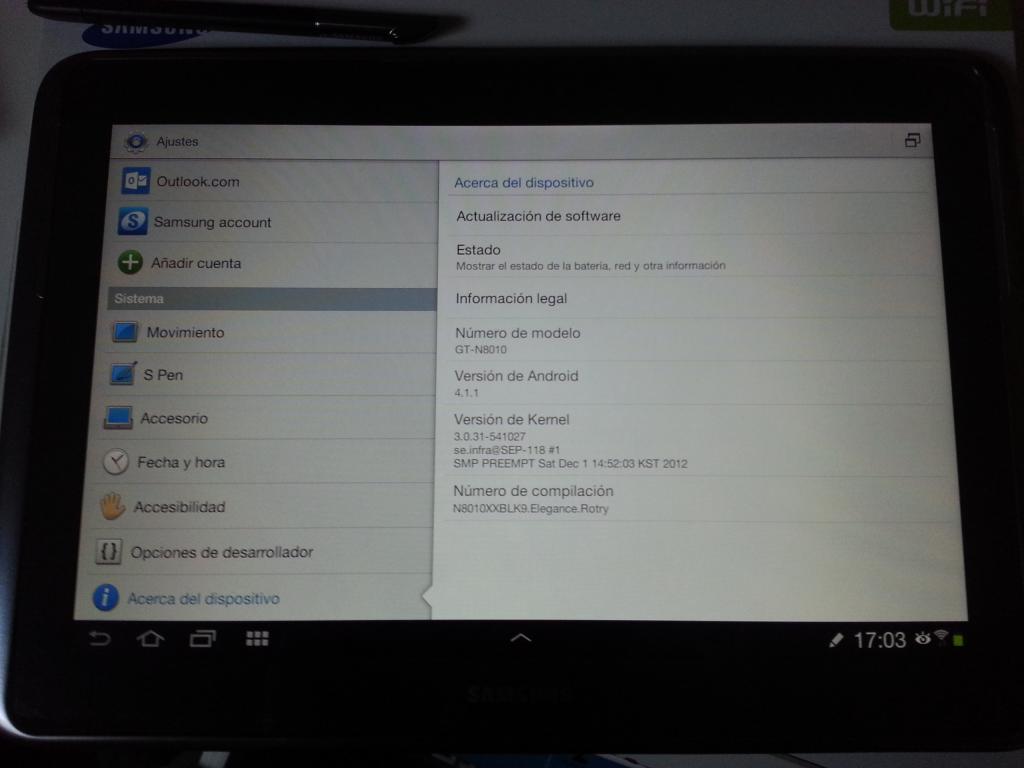Open Outlook.com account settings
The image size is (1024, 768).
pos(274,182)
